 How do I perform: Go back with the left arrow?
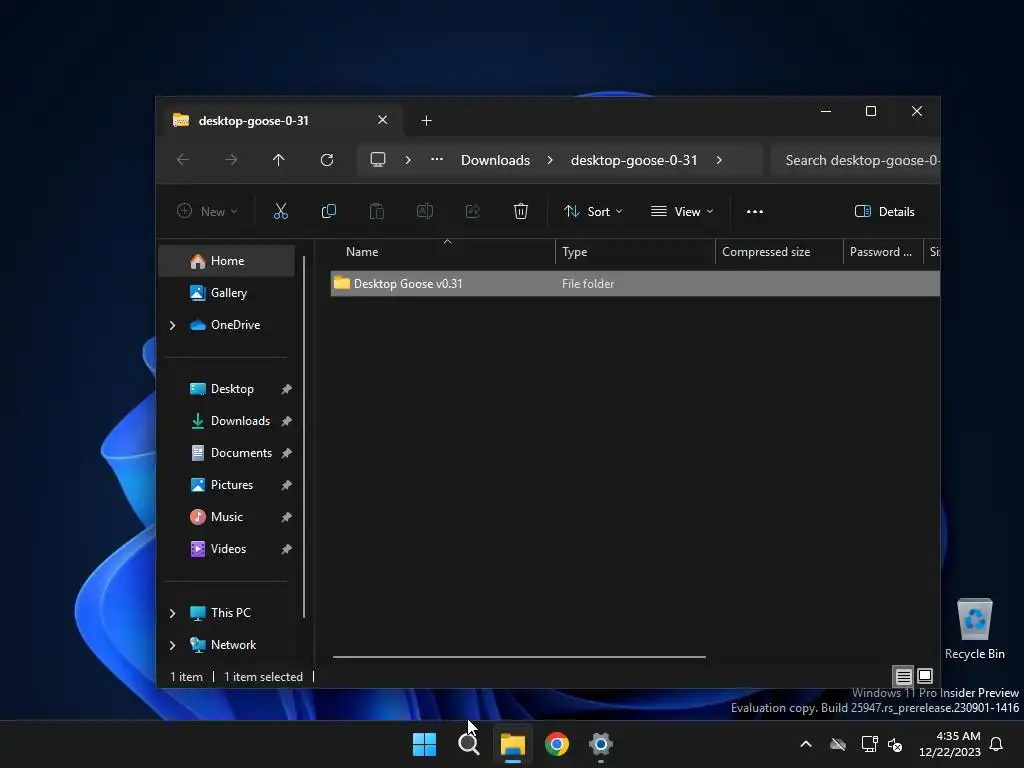183,160
